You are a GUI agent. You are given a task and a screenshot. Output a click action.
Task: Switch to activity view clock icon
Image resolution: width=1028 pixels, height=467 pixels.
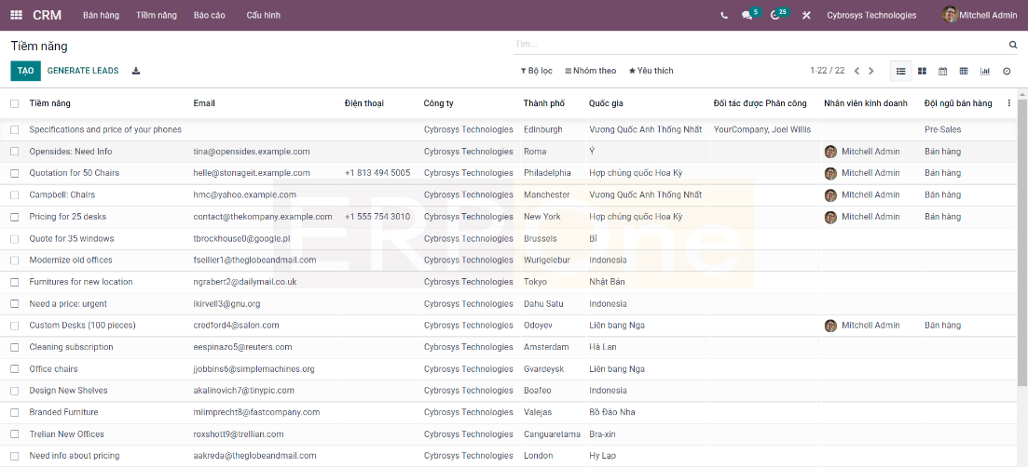1006,71
